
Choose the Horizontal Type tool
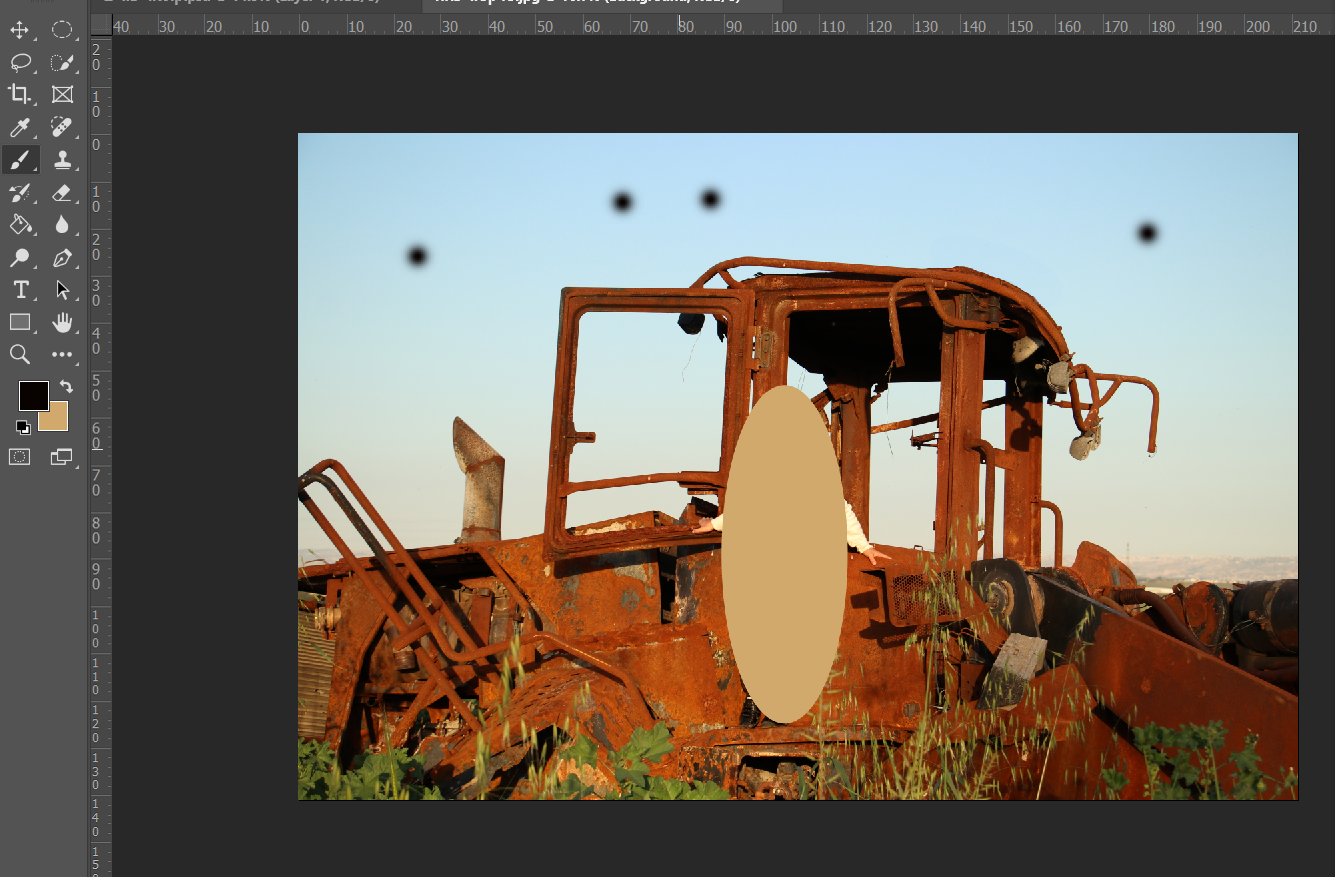[20, 289]
